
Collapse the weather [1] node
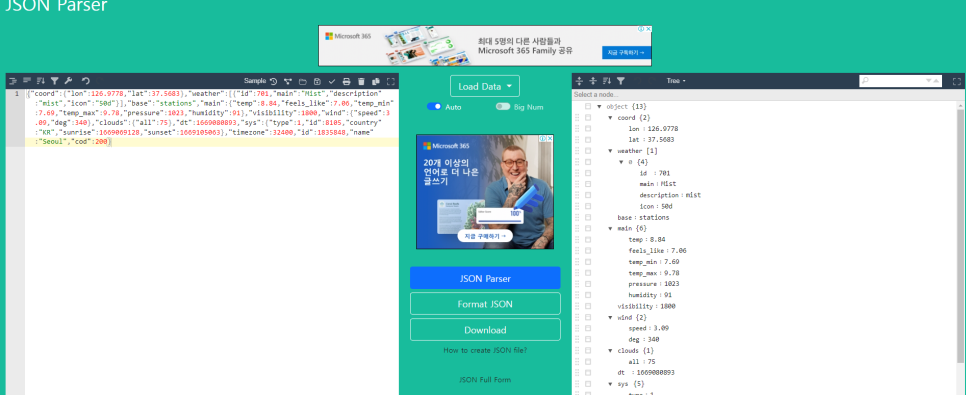(610, 151)
